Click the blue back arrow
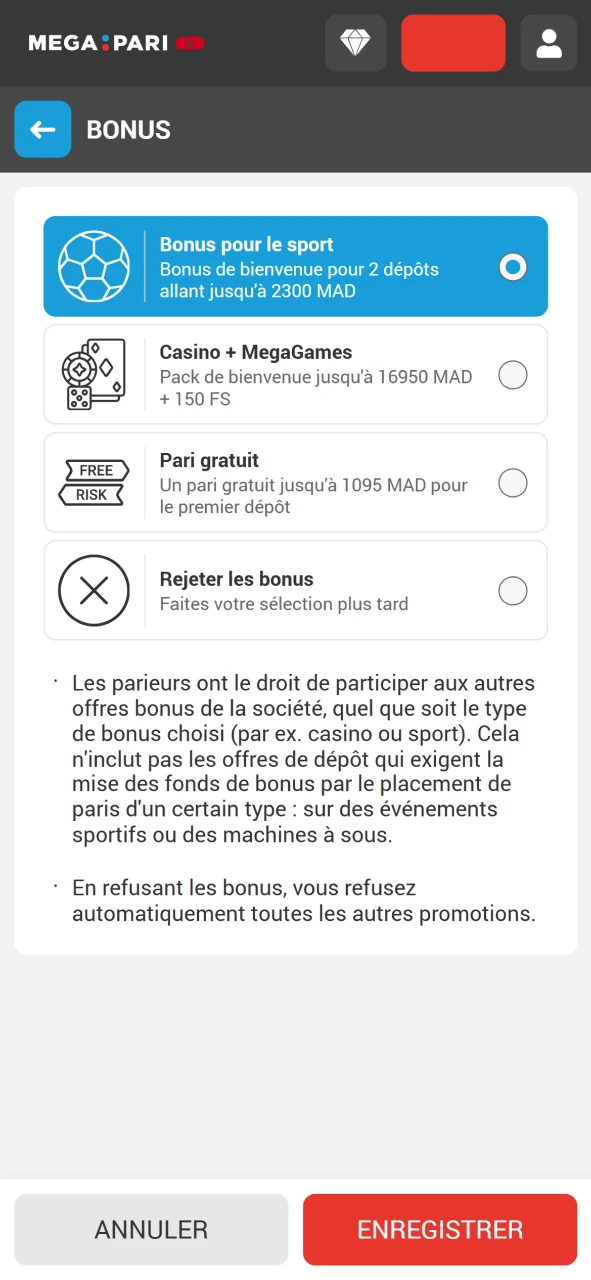591x1280 pixels. (x=42, y=129)
